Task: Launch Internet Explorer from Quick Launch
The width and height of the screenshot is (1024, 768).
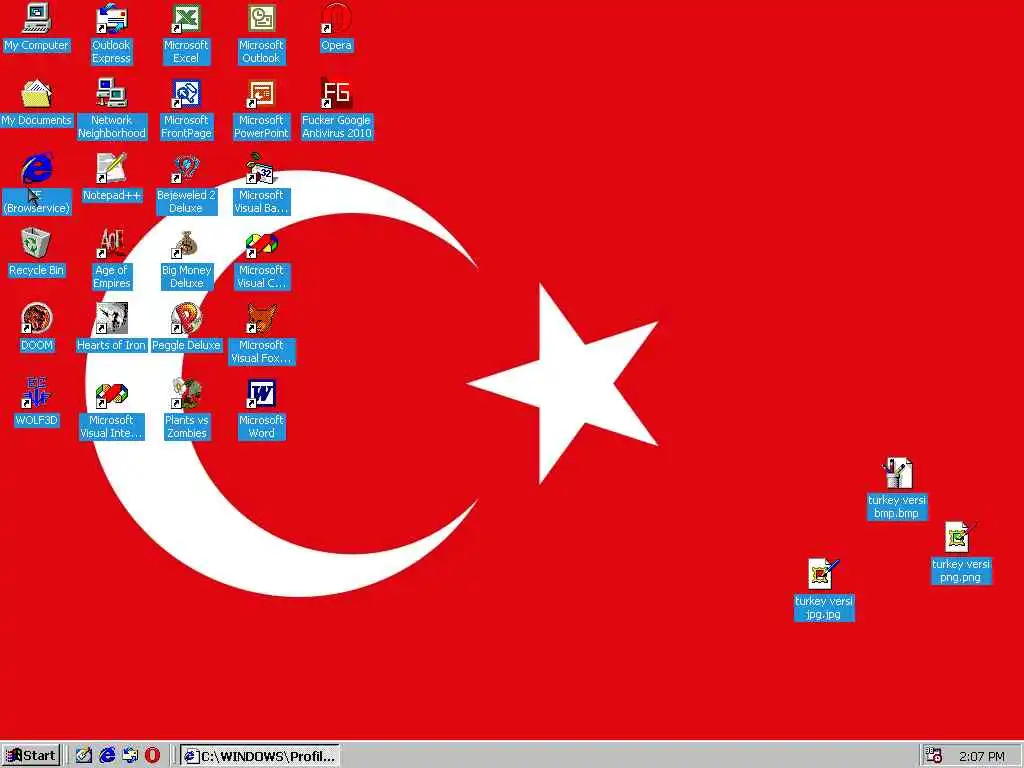Action: 107,756
